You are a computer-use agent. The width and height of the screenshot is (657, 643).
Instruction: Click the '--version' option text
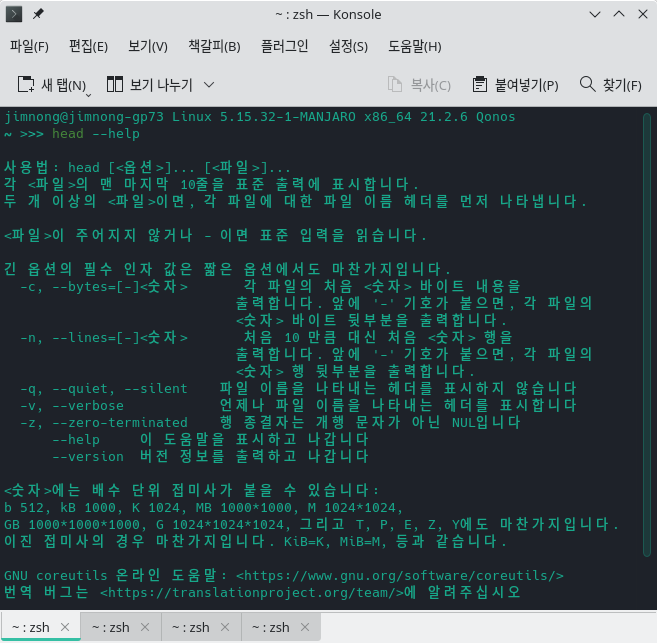click(x=88, y=457)
